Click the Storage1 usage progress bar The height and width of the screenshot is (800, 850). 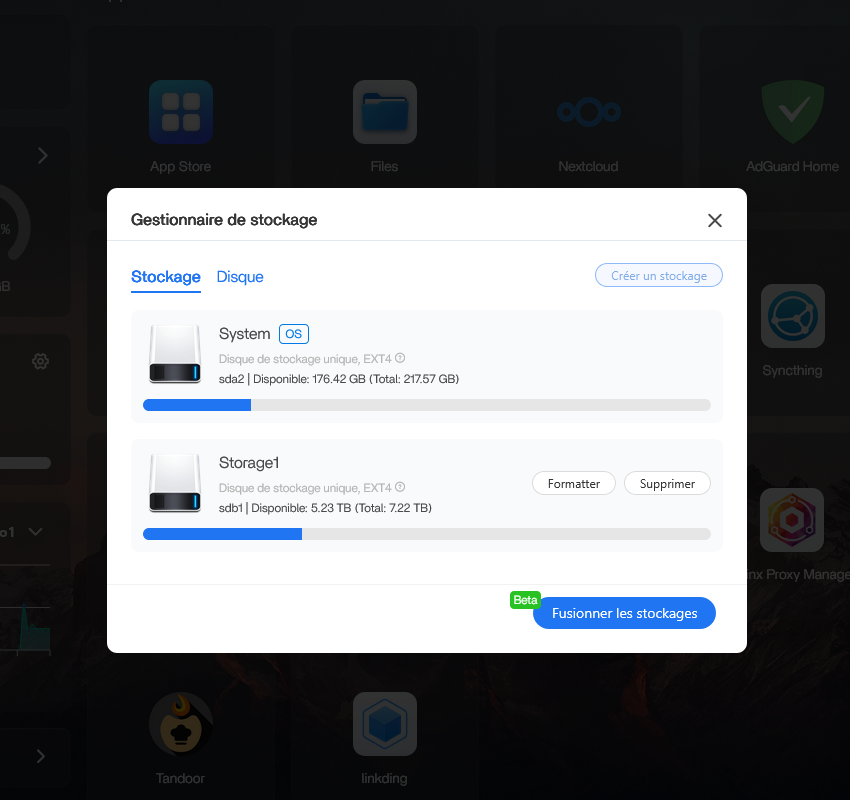click(427, 534)
